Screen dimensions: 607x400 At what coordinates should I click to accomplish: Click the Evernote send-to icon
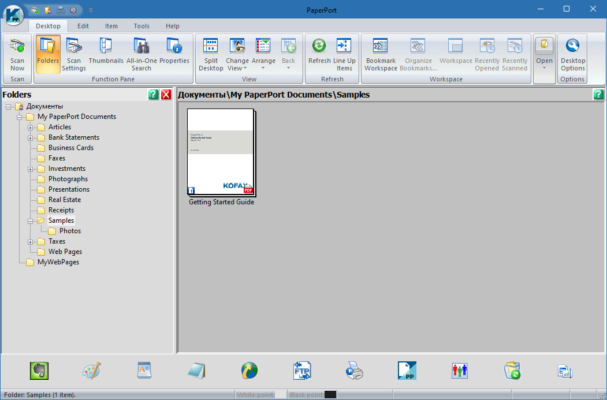click(x=39, y=371)
